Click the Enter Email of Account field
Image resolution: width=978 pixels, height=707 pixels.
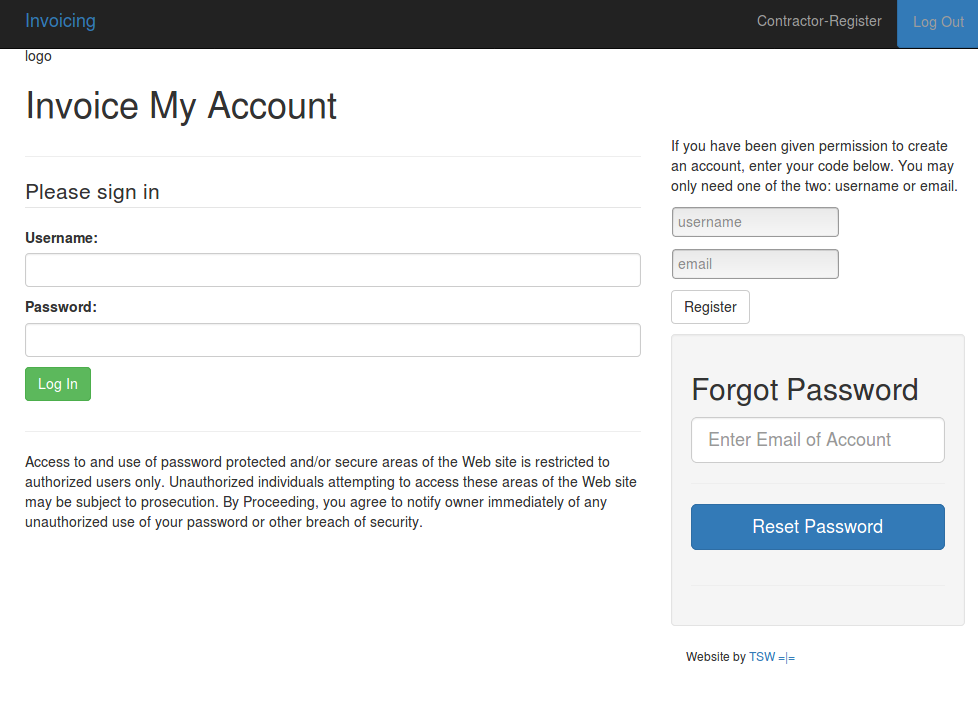tap(817, 439)
